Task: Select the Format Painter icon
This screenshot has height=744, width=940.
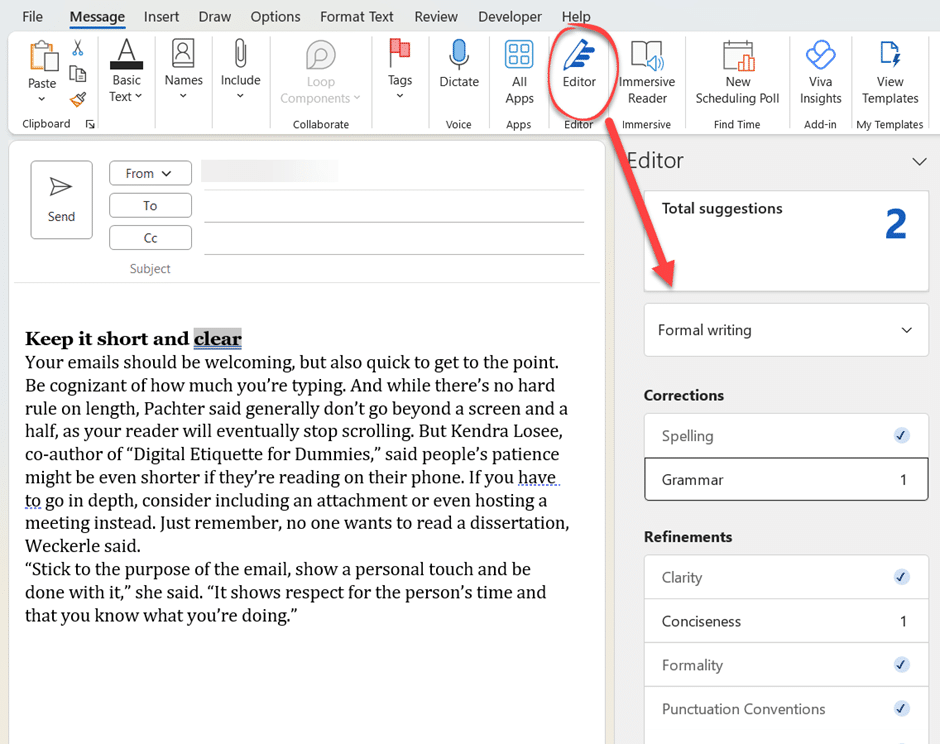Action: coord(77,97)
